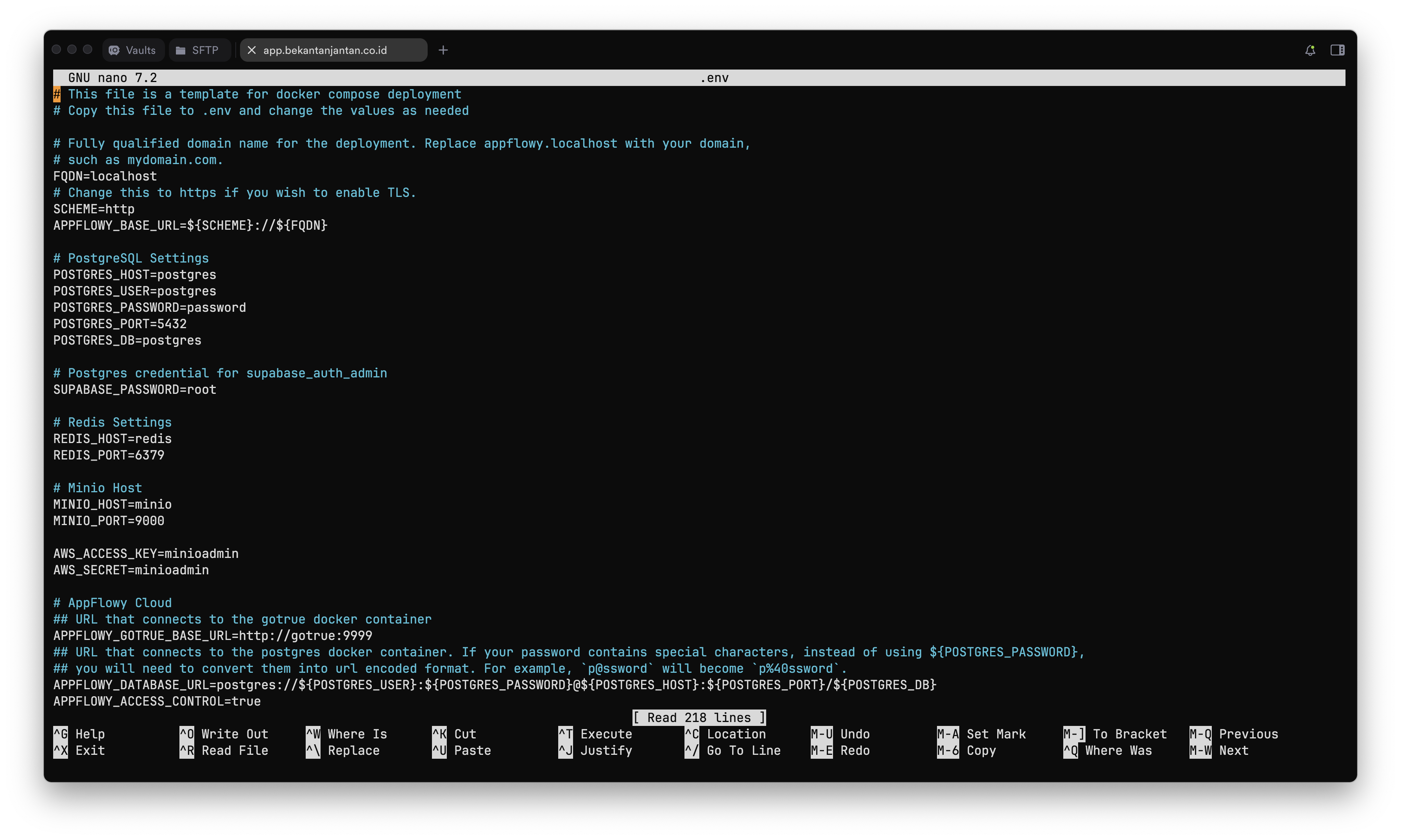Click the POSTGRES_PASSWORD=password line
This screenshot has height=840, width=1401.
click(x=149, y=307)
